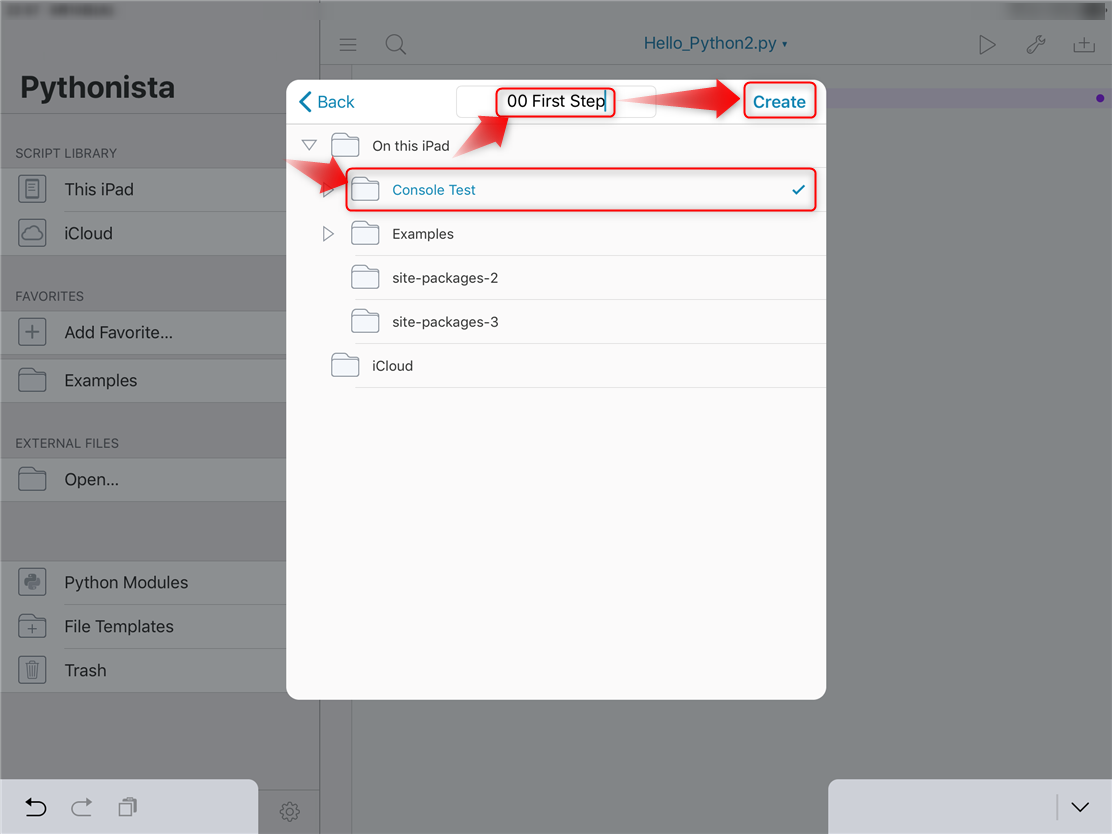Click the undo arrow icon
Image resolution: width=1112 pixels, height=834 pixels.
pos(36,807)
